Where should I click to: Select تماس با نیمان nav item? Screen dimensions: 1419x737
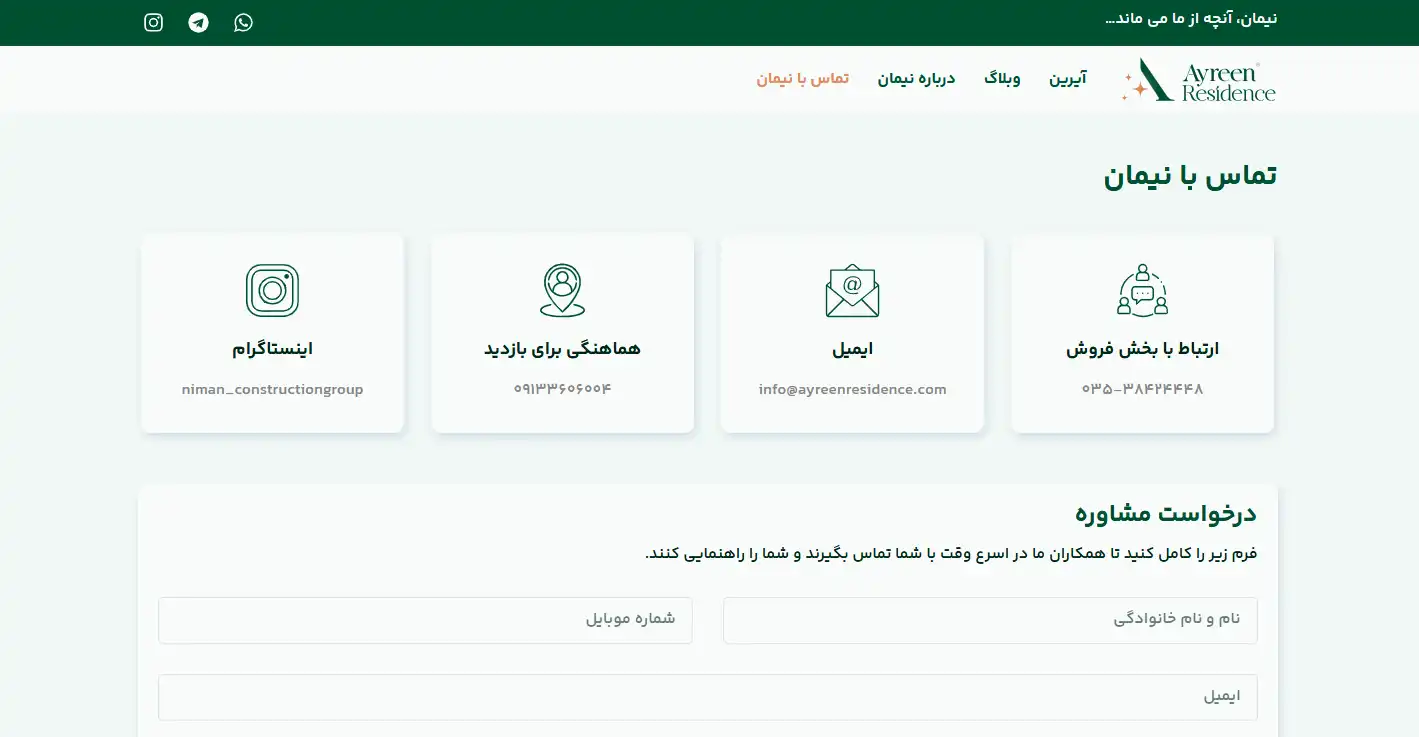tap(802, 79)
